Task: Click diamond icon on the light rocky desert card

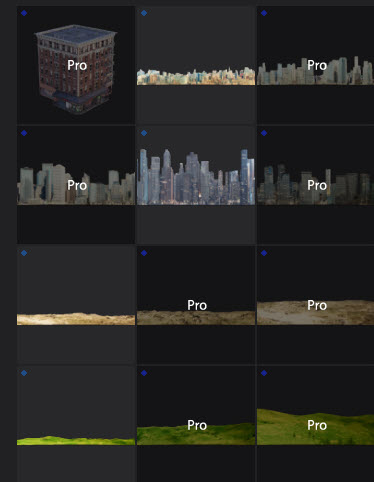Action: tap(264, 253)
